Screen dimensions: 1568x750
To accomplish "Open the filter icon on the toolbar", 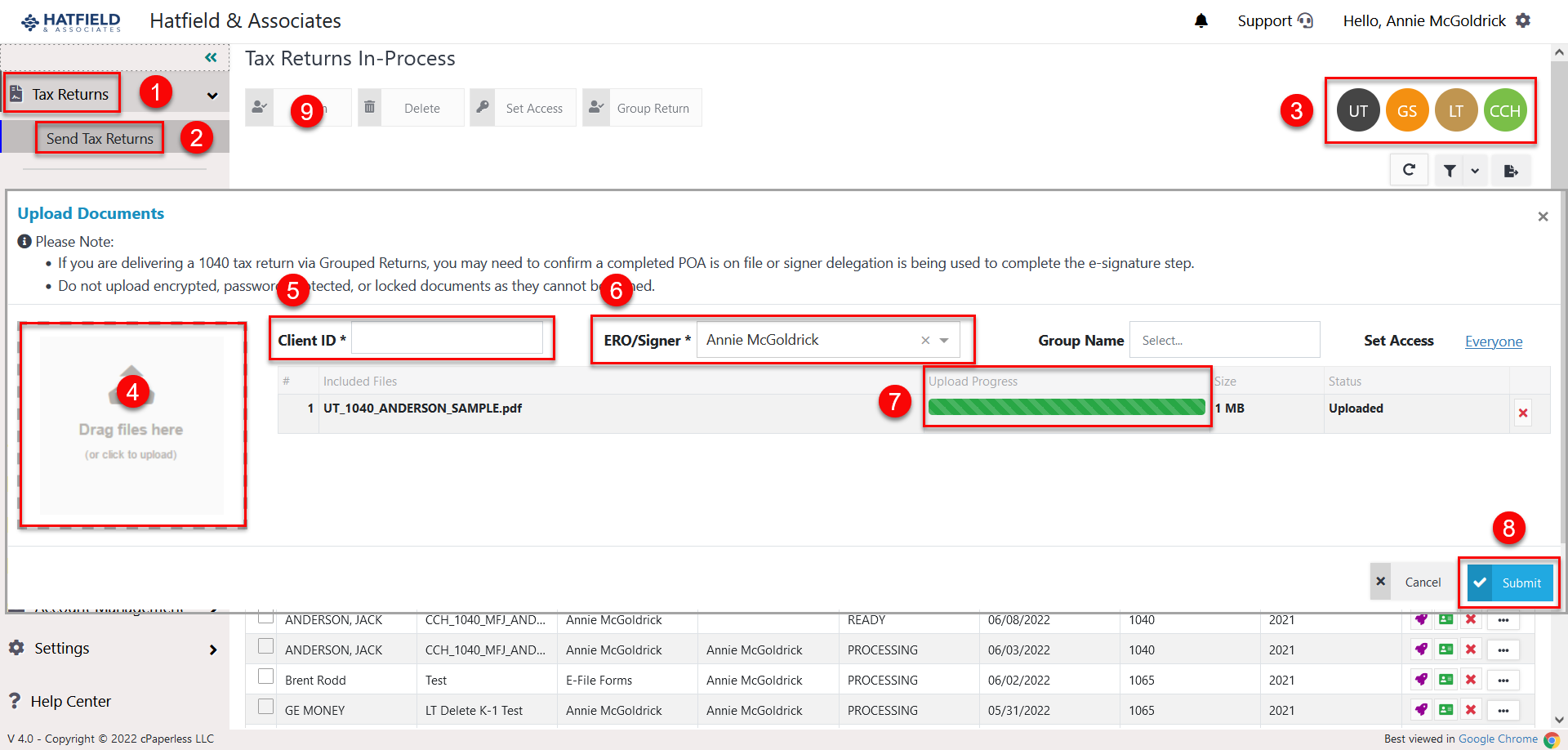I will 1450,169.
